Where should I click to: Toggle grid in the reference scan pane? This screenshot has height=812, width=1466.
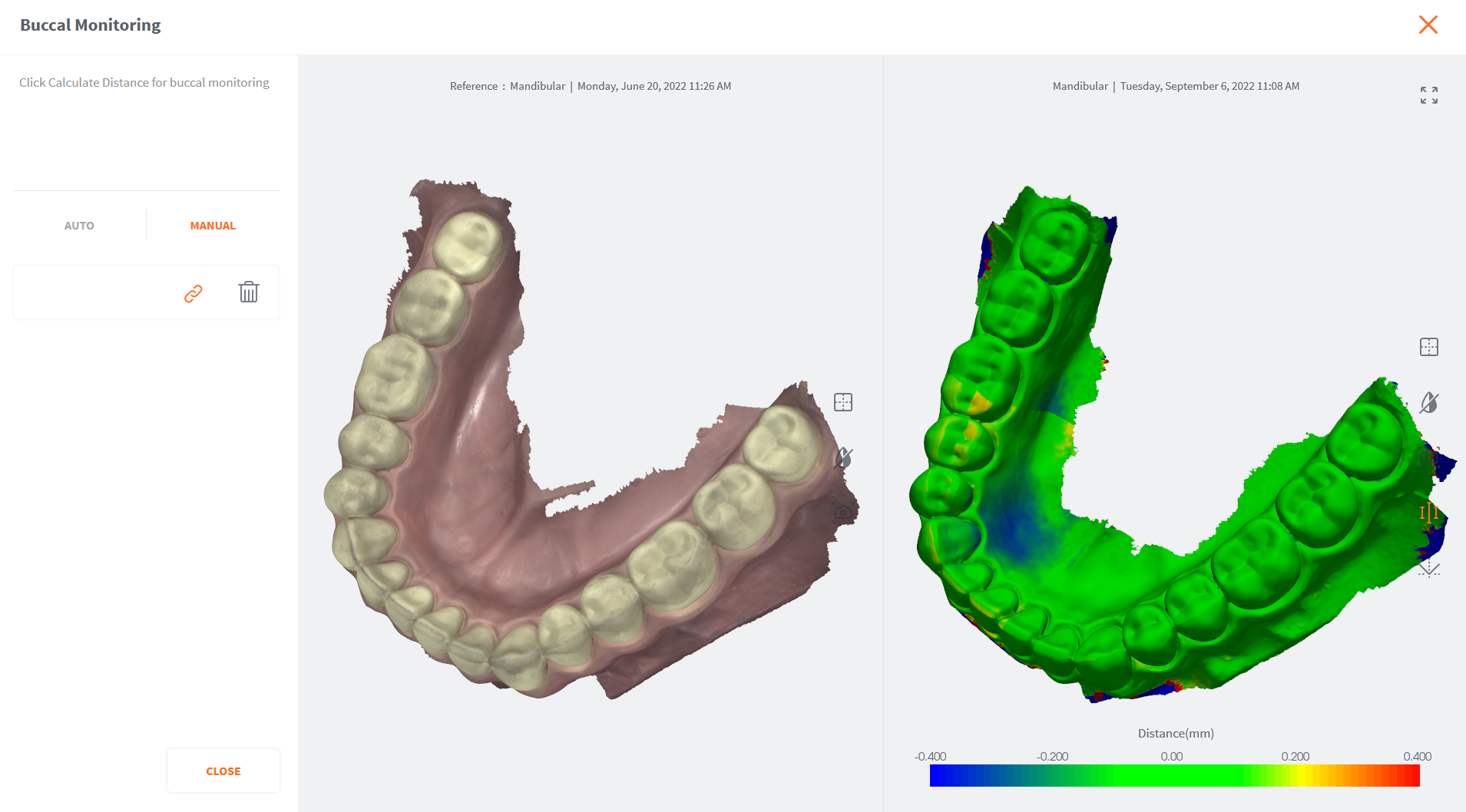click(843, 402)
